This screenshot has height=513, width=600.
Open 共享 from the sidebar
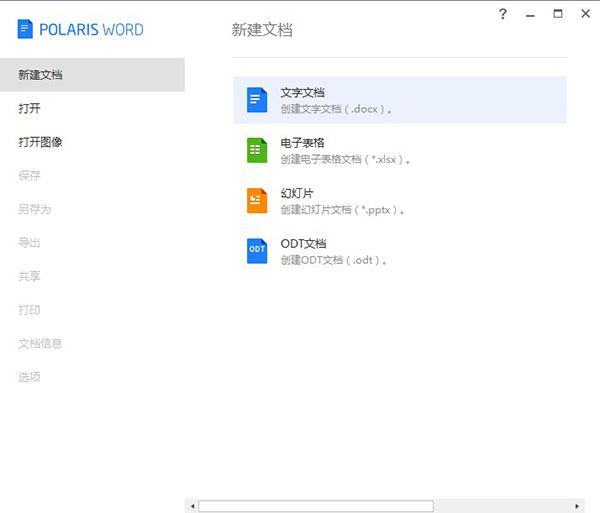click(x=29, y=276)
